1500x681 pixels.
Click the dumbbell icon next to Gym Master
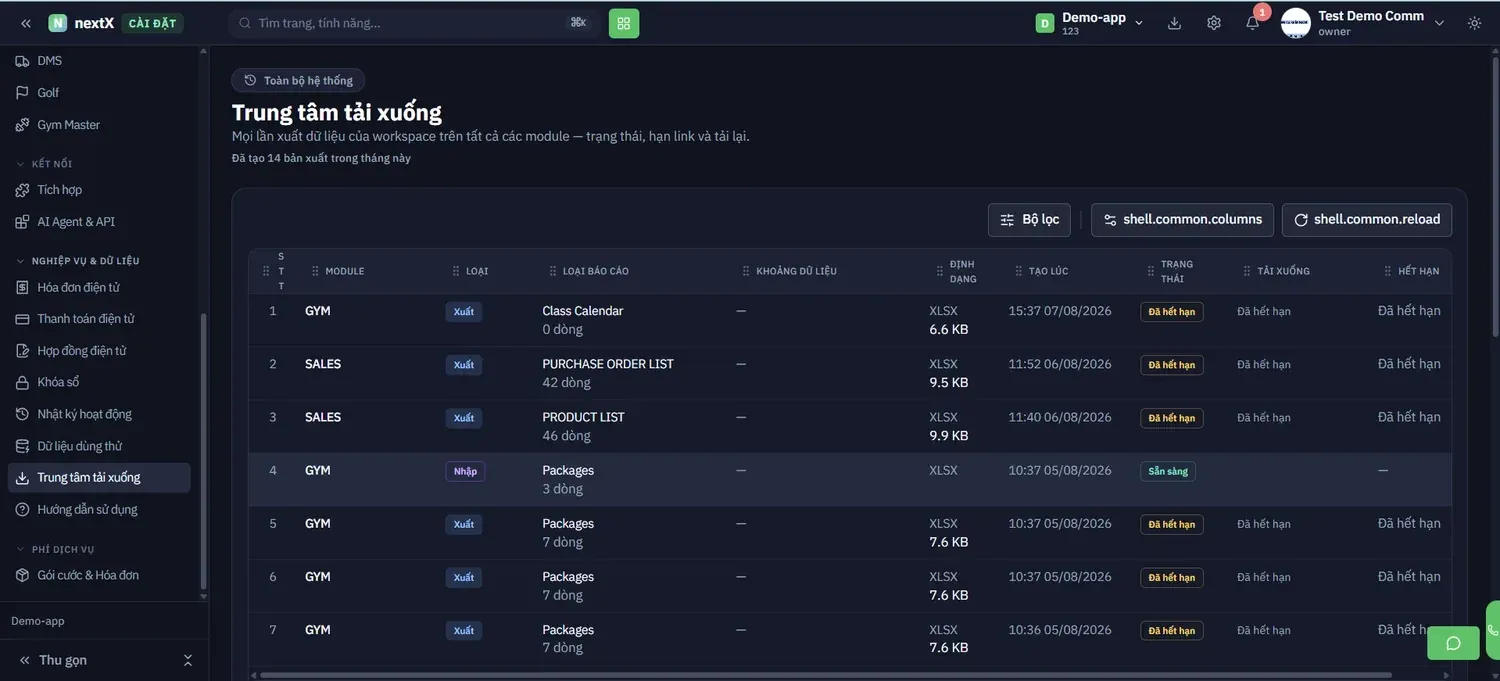[x=22, y=125]
